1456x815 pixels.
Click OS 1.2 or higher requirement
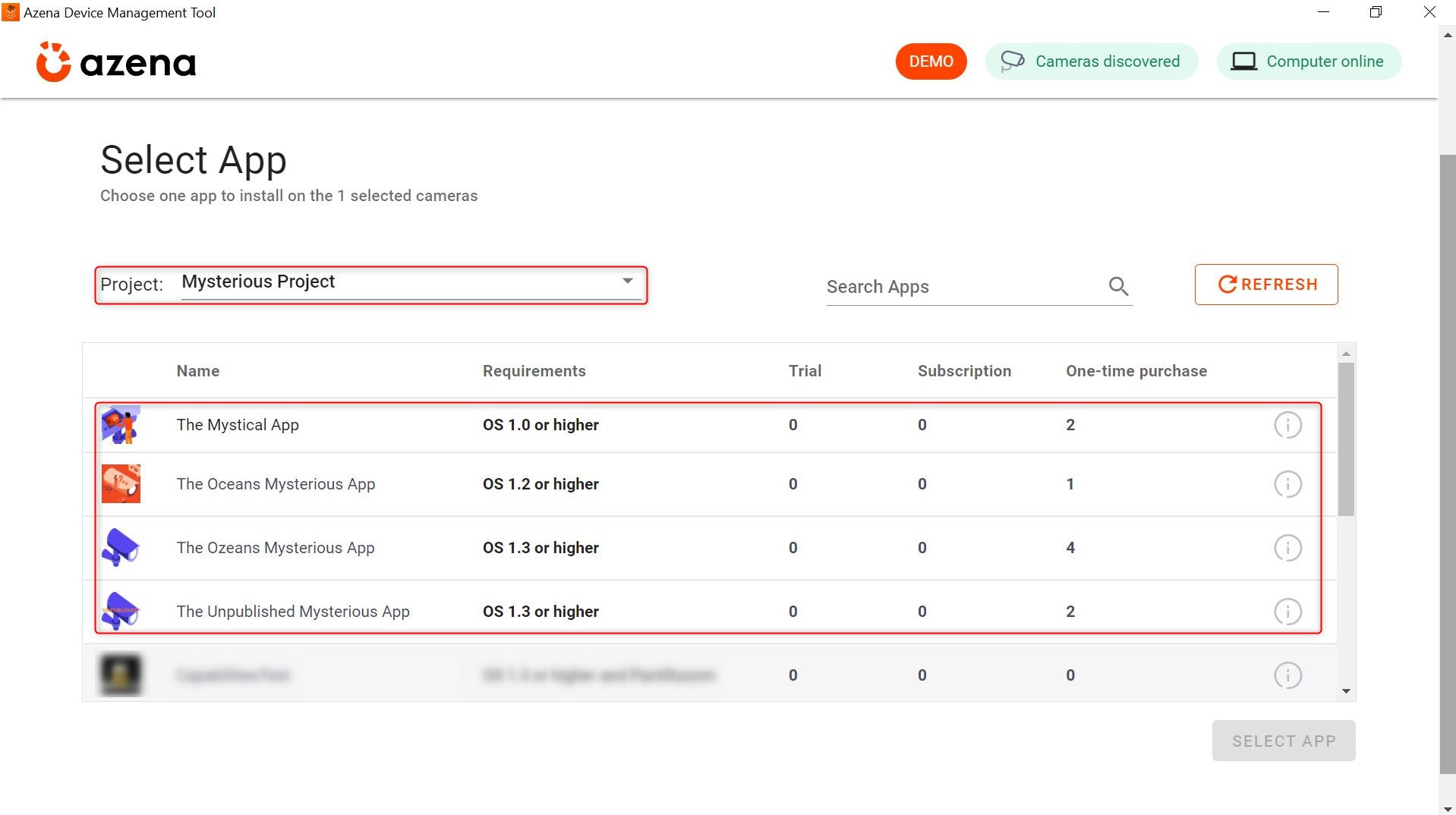tap(540, 484)
